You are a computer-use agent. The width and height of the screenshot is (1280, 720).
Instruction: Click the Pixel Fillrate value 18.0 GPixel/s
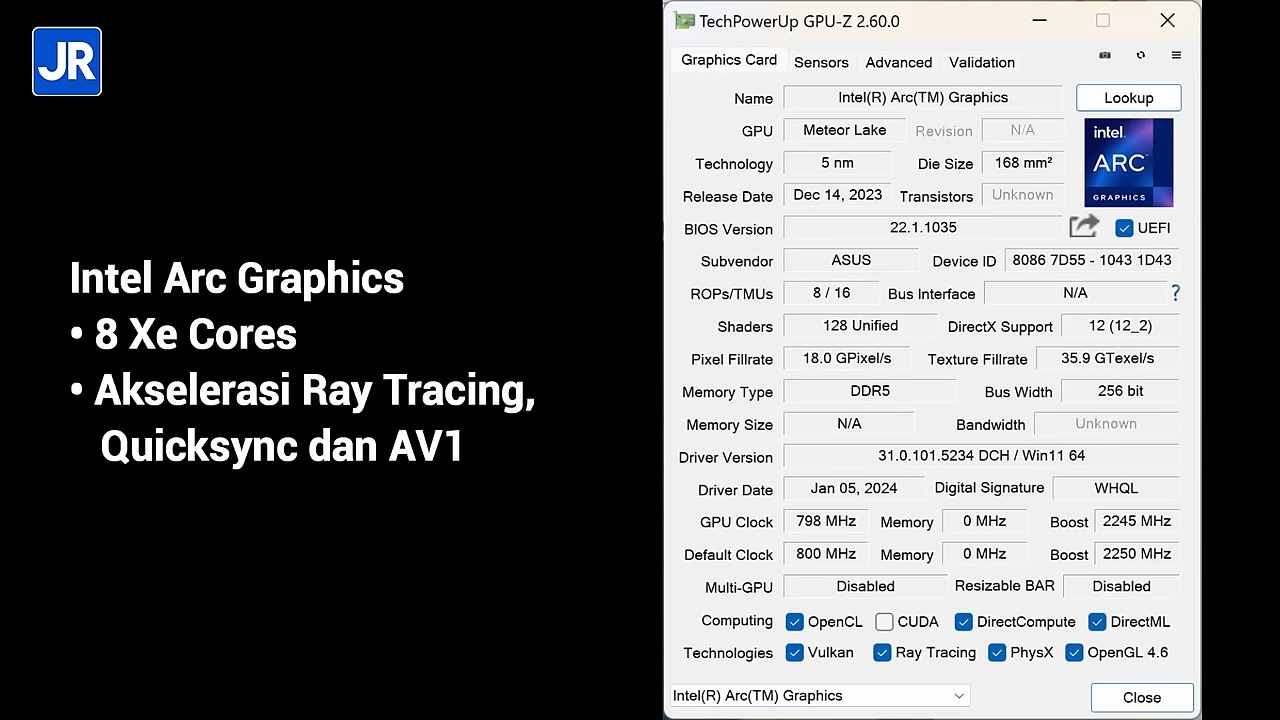click(x=847, y=358)
